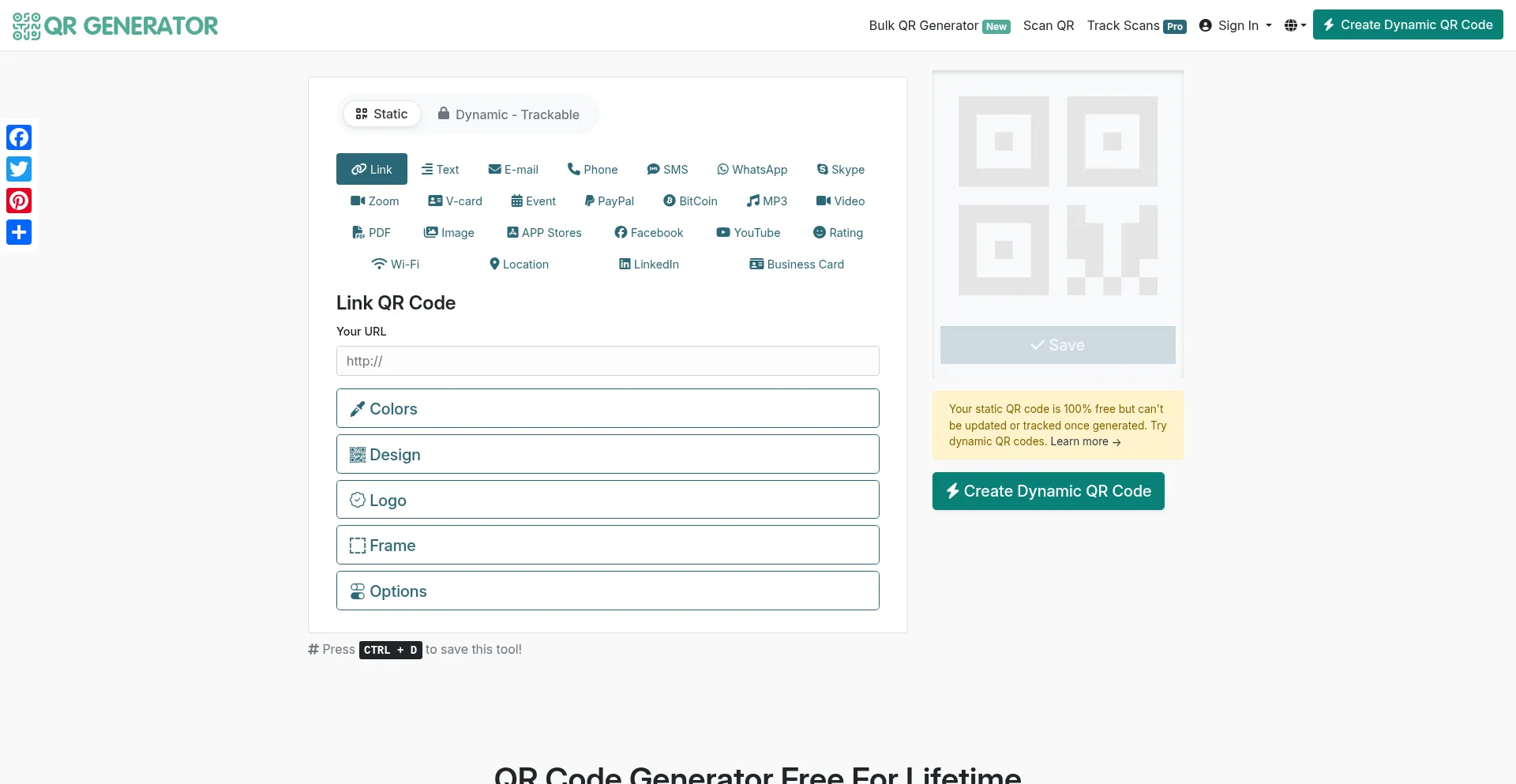1516x784 pixels.
Task: Click the Save button under QR preview
Action: click(x=1057, y=345)
